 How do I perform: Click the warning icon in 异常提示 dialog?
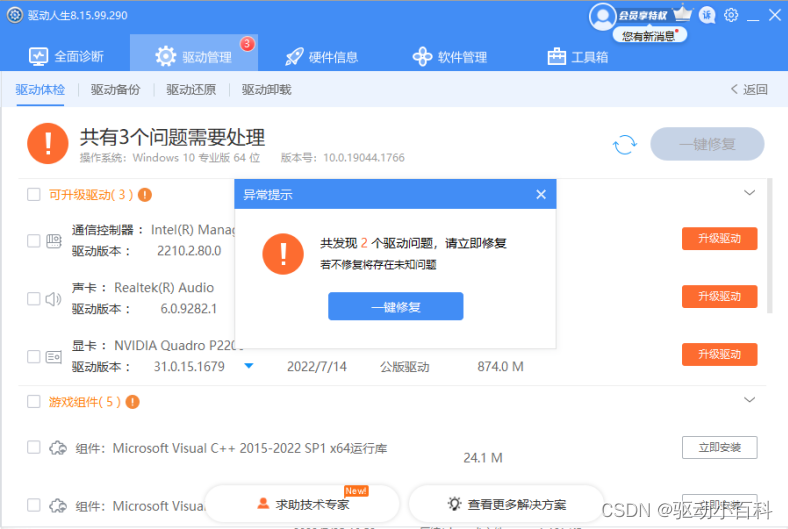point(283,254)
